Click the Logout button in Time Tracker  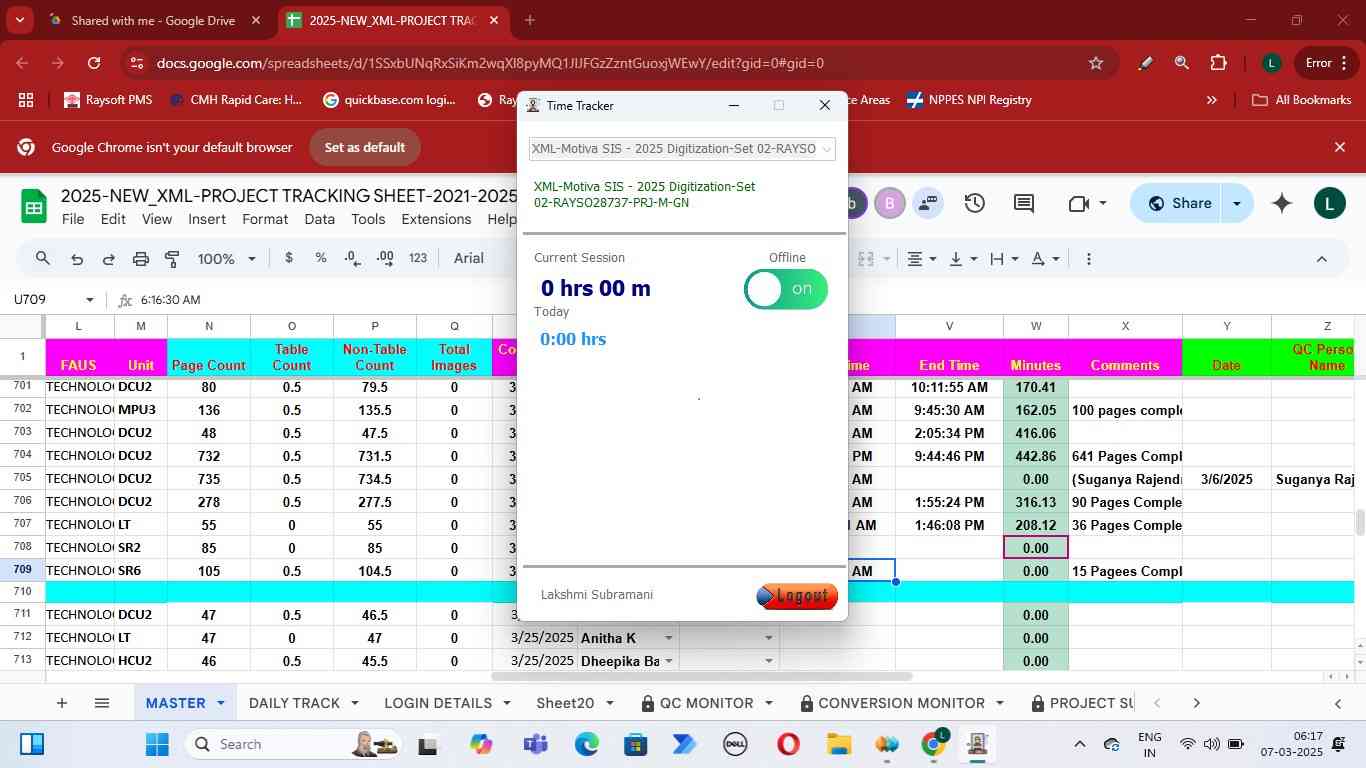tap(797, 596)
